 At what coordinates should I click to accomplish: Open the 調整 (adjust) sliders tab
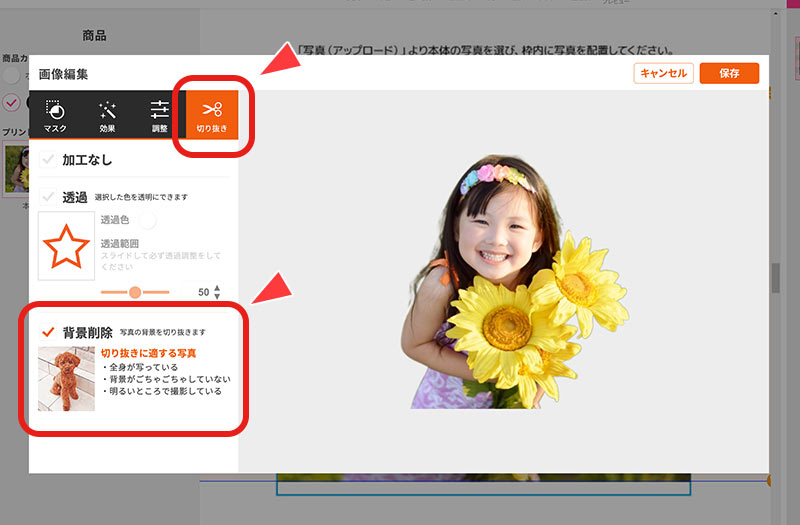coord(159,116)
